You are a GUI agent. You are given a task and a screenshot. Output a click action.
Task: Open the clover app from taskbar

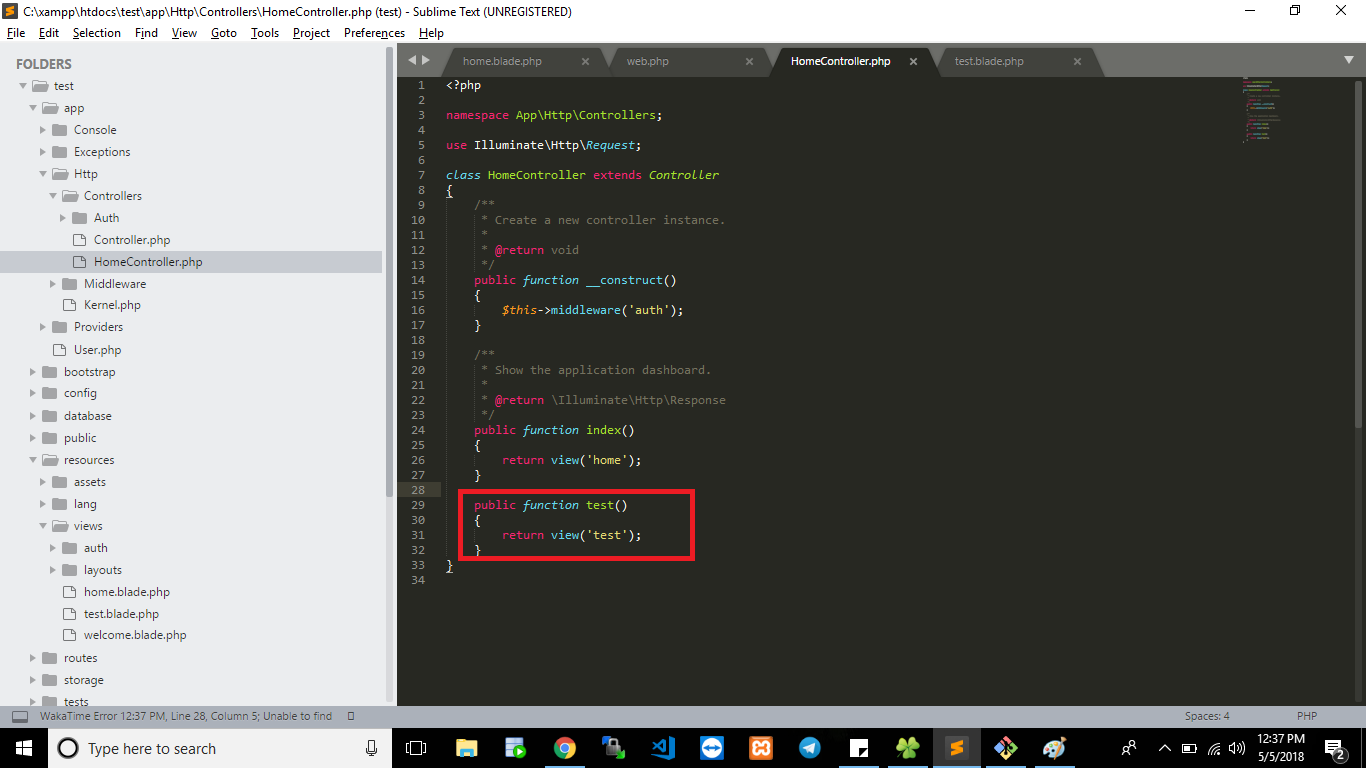(x=907, y=747)
